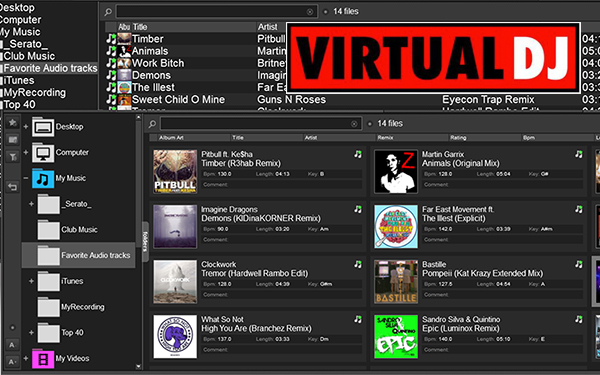The width and height of the screenshot is (600, 375).
Task: Select the Pitbull Timber album art thumbnail
Action: [175, 171]
